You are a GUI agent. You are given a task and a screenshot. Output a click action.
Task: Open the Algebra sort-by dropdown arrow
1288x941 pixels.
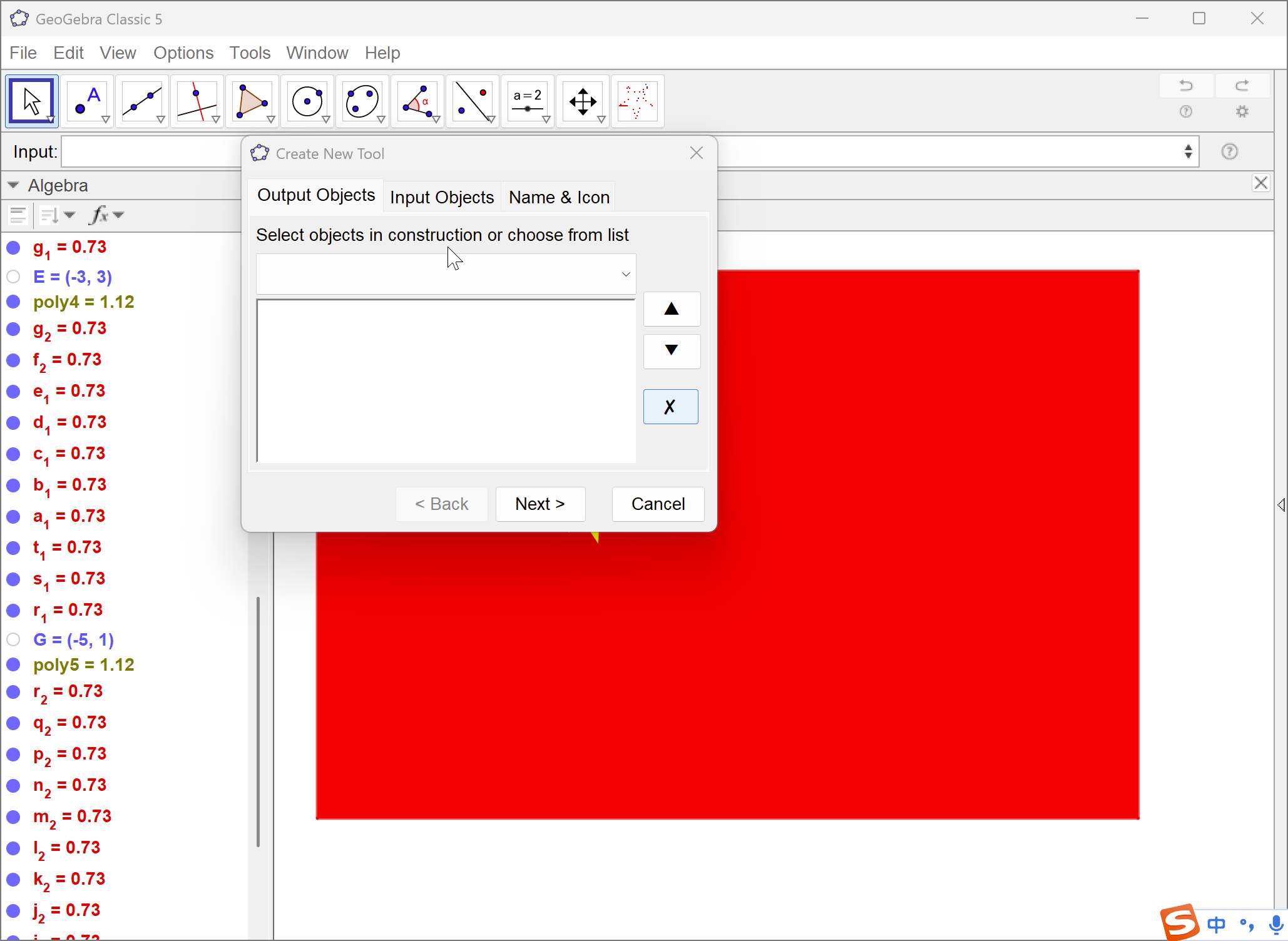[70, 215]
